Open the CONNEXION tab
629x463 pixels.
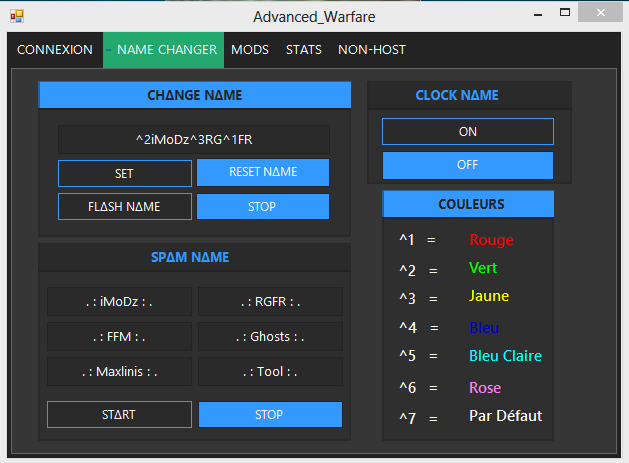[55, 50]
